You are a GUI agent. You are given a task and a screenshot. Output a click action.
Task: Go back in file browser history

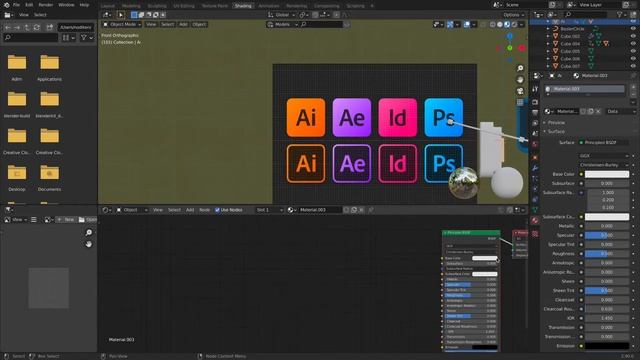click(x=7, y=27)
